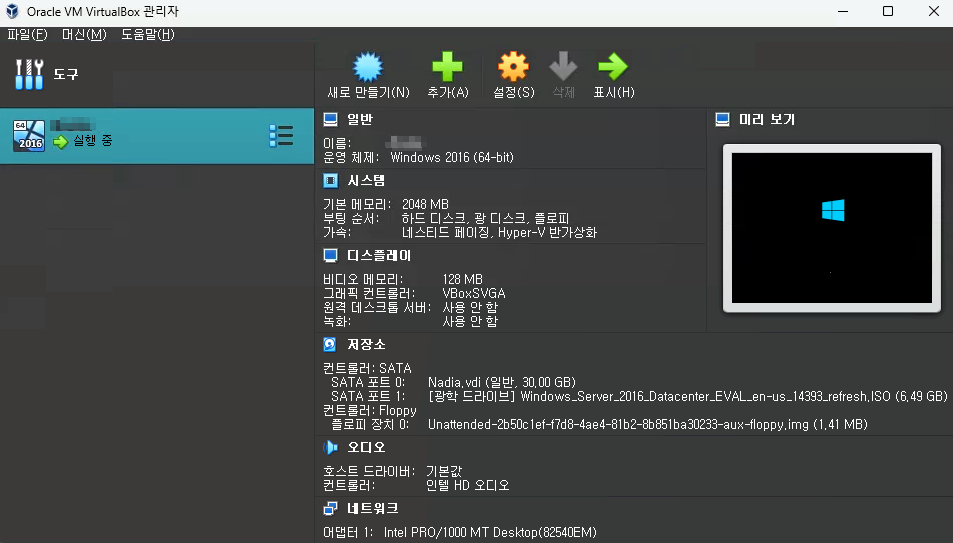Click the 'Windows 2016 (64-bit)' OS value

[x=452, y=157]
